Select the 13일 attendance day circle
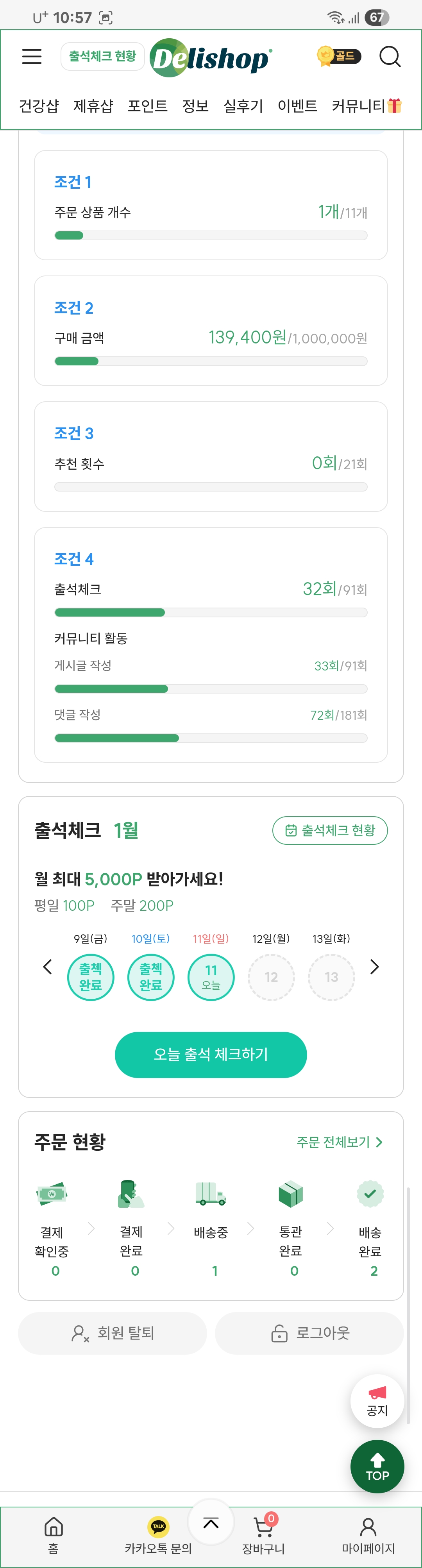Image resolution: width=422 pixels, height=1568 pixels. [331, 976]
